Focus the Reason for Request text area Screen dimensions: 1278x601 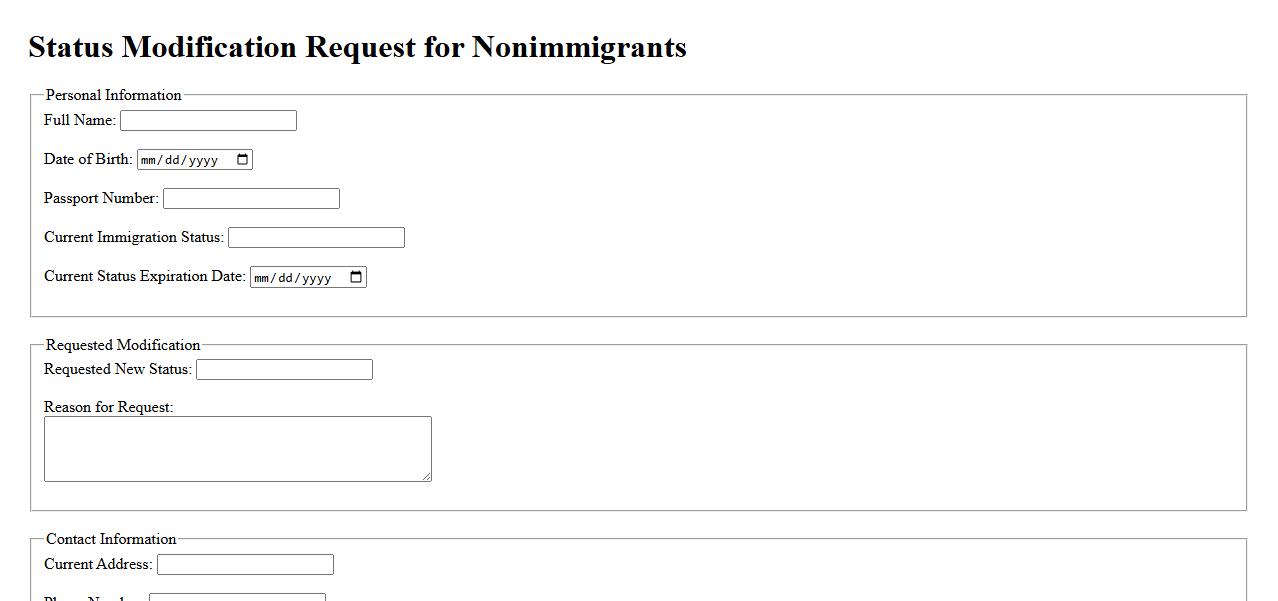click(237, 449)
